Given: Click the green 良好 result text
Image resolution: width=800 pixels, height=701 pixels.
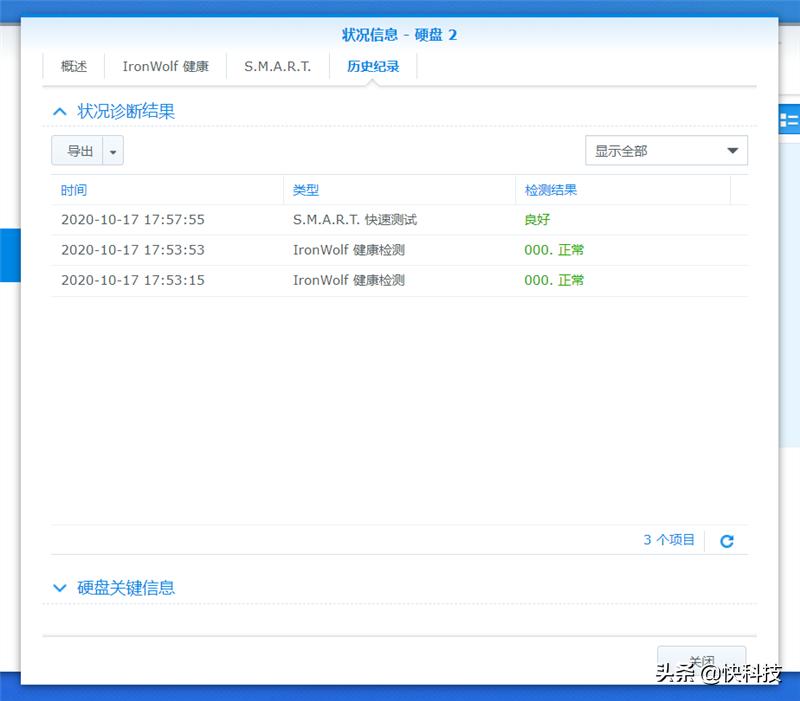Looking at the screenshot, I should point(536,219).
